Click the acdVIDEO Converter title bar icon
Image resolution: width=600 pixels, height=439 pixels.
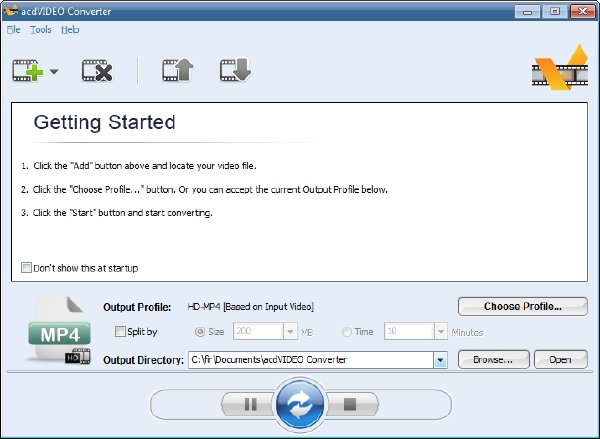10,11
